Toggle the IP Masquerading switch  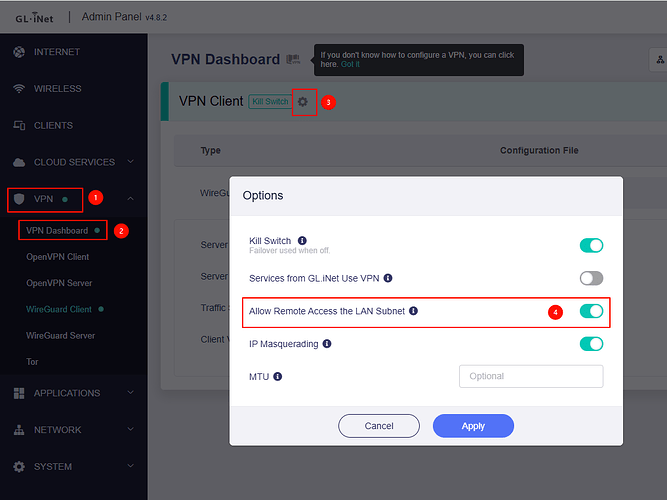(591, 344)
